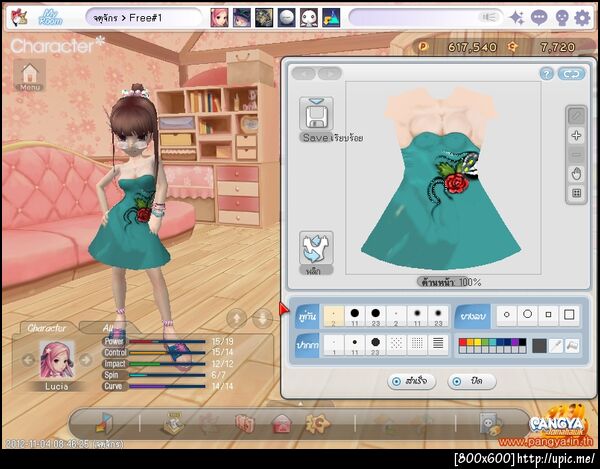
Task: Click the จตุจักร > Free#1 channel label
Action: coord(127,18)
